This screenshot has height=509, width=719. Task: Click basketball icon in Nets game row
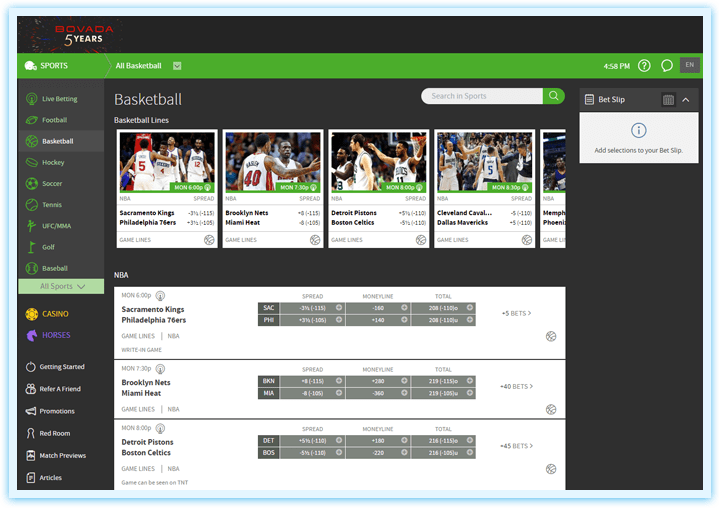coord(551,409)
